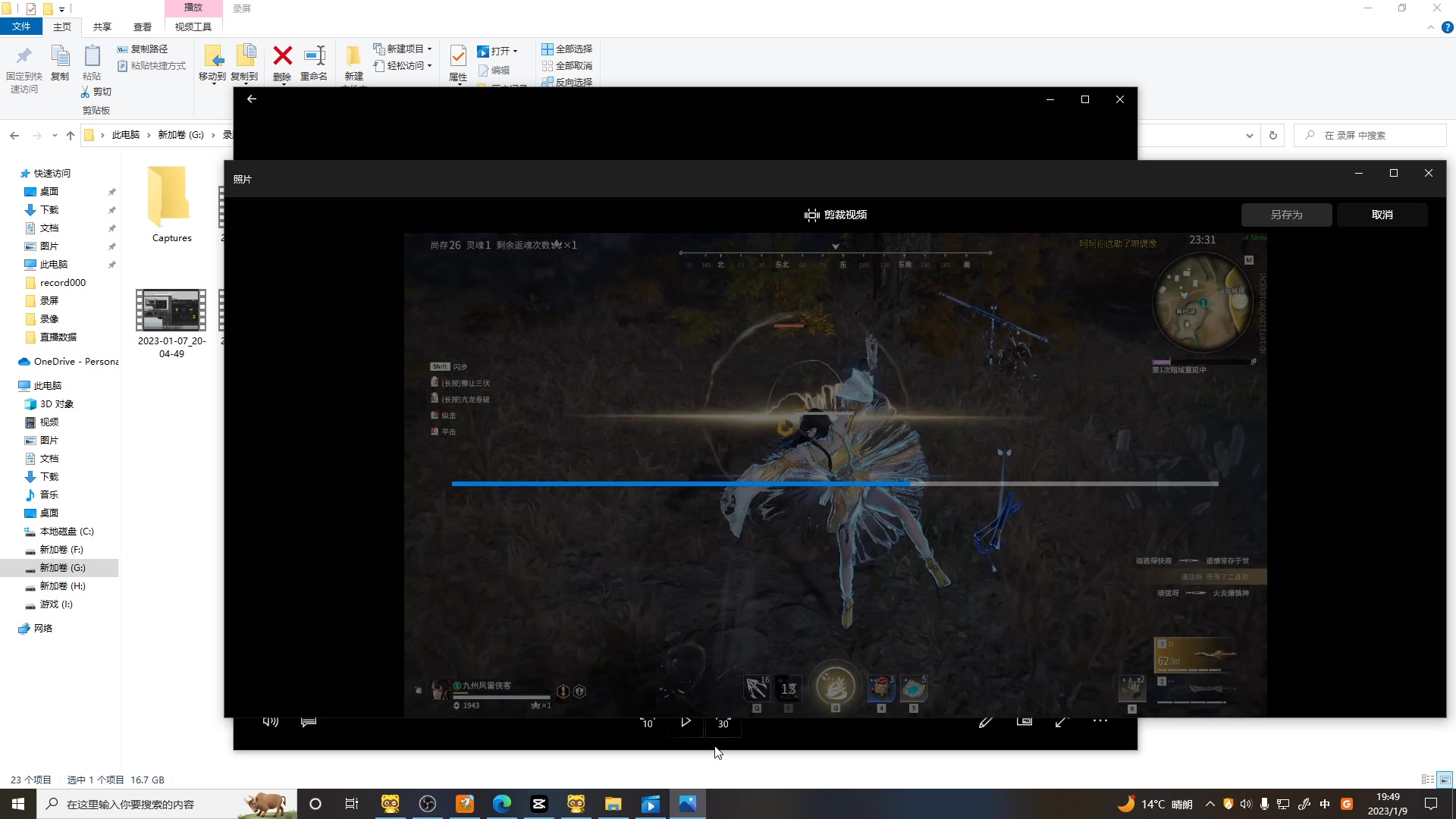This screenshot has width=1456, height=819.
Task: Click 粘贴快捷方式 in the ribbon
Action: coord(151,66)
